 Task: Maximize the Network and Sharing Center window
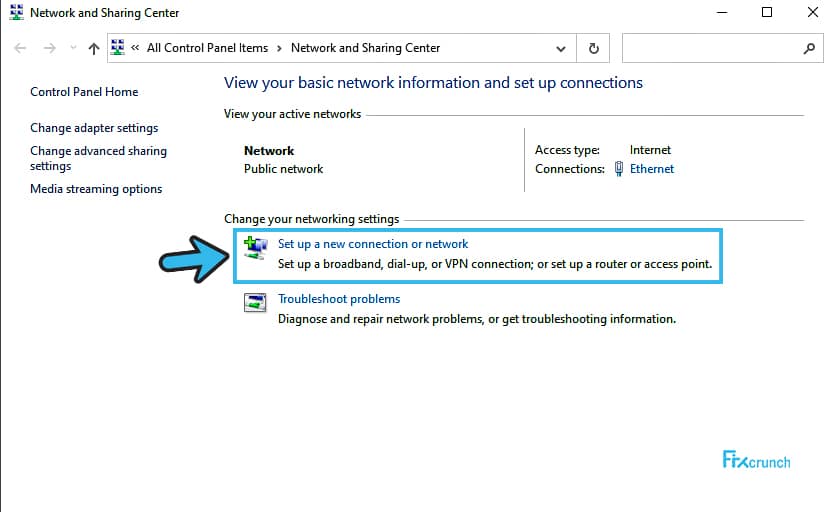[x=767, y=12]
